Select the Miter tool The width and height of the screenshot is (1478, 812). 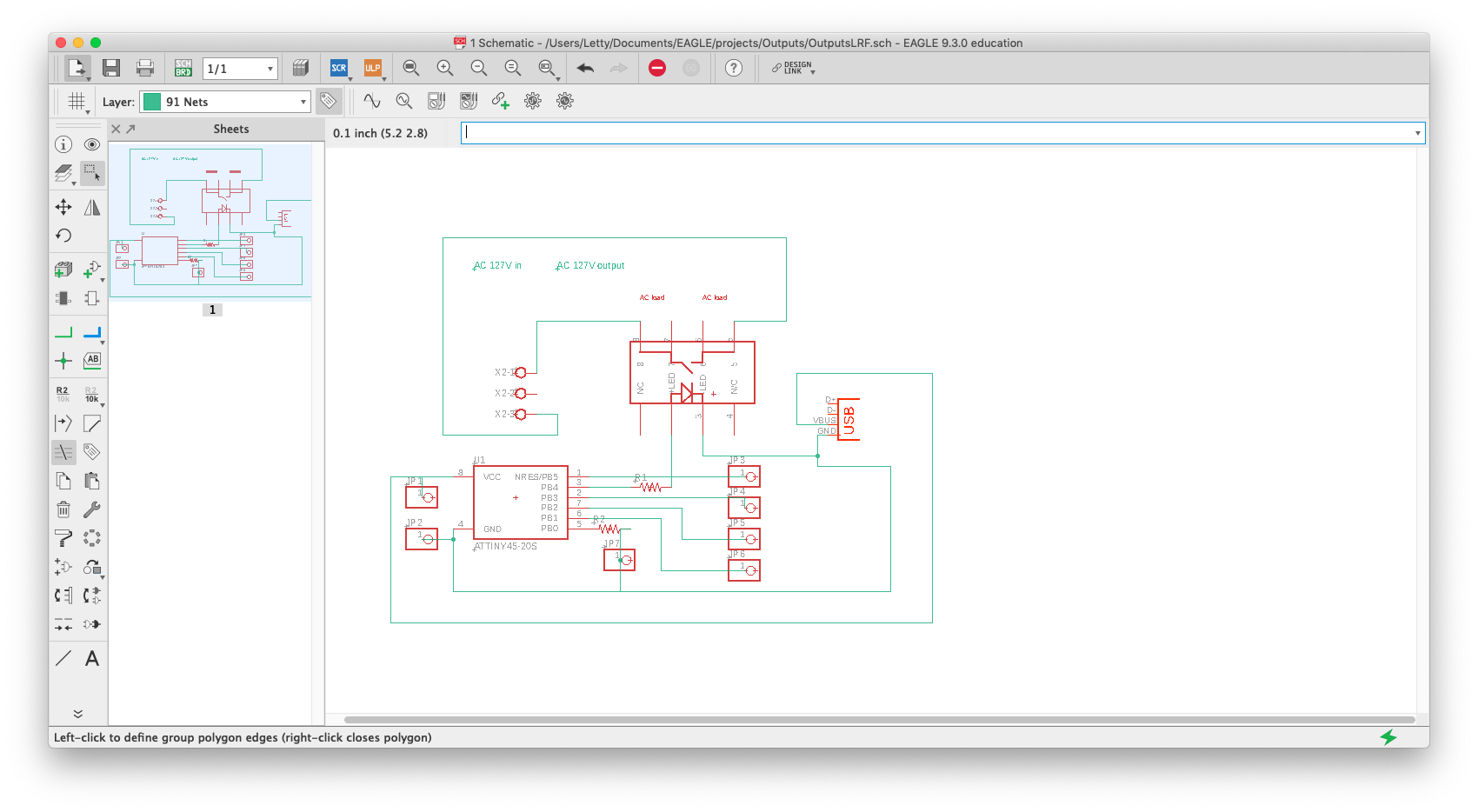tap(92, 423)
